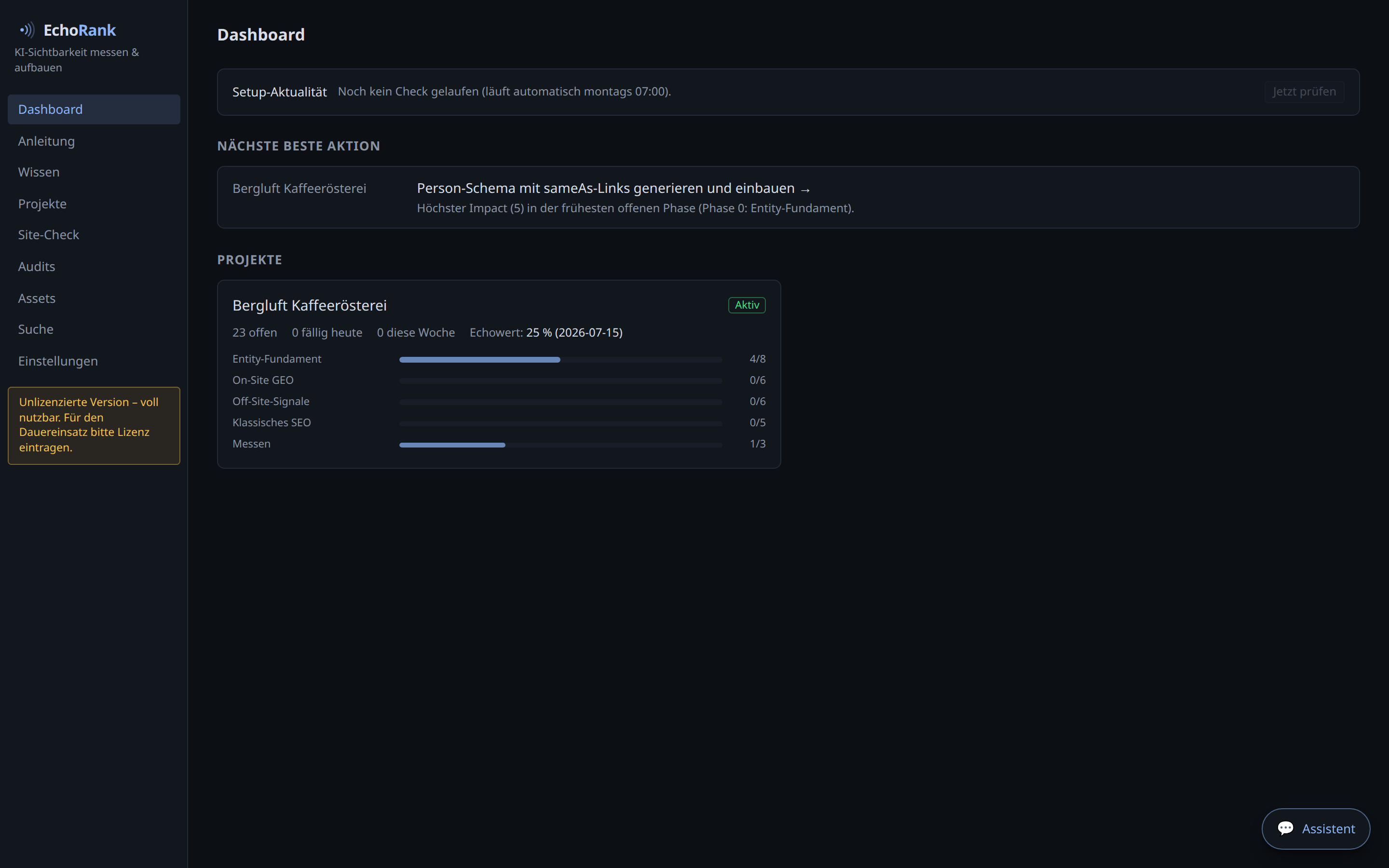1389x868 pixels.
Task: Click the '0 diese Woche' counter
Action: [x=416, y=332]
